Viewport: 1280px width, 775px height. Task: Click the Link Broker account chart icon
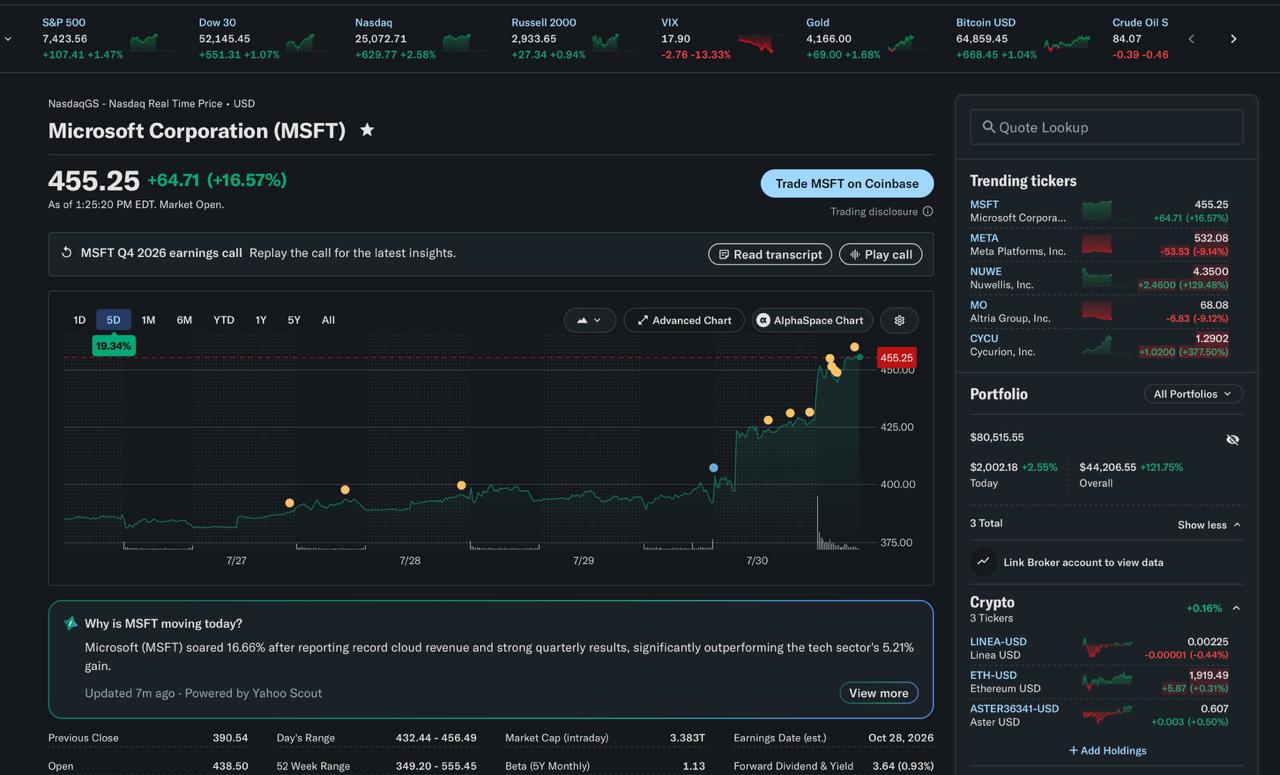[983, 562]
